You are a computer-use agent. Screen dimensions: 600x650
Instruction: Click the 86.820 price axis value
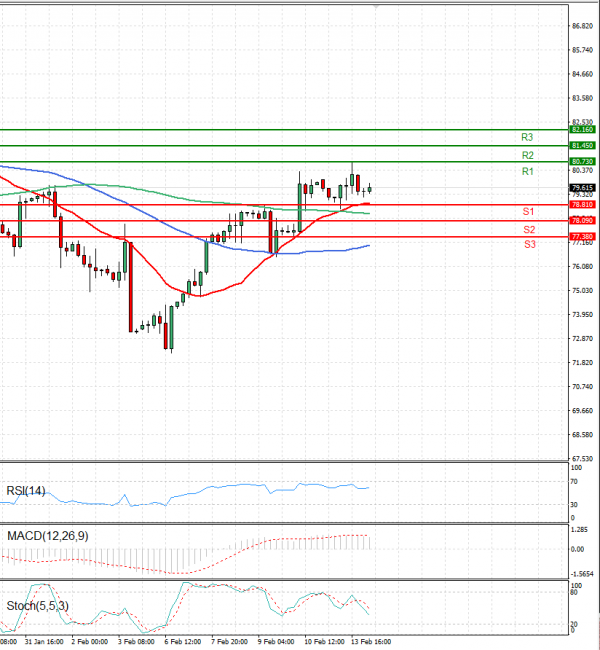(x=583, y=26)
